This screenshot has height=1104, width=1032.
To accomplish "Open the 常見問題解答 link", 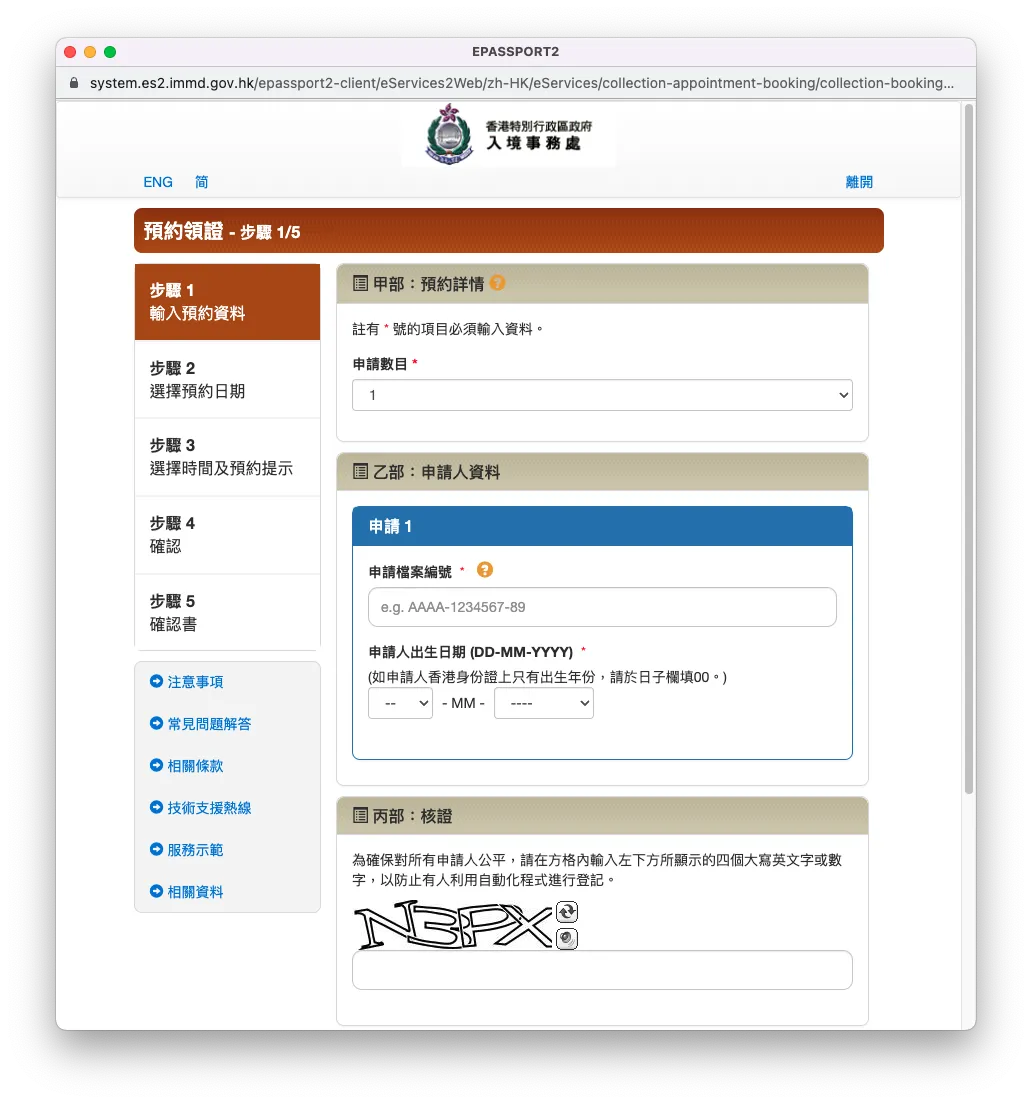I will pos(209,724).
